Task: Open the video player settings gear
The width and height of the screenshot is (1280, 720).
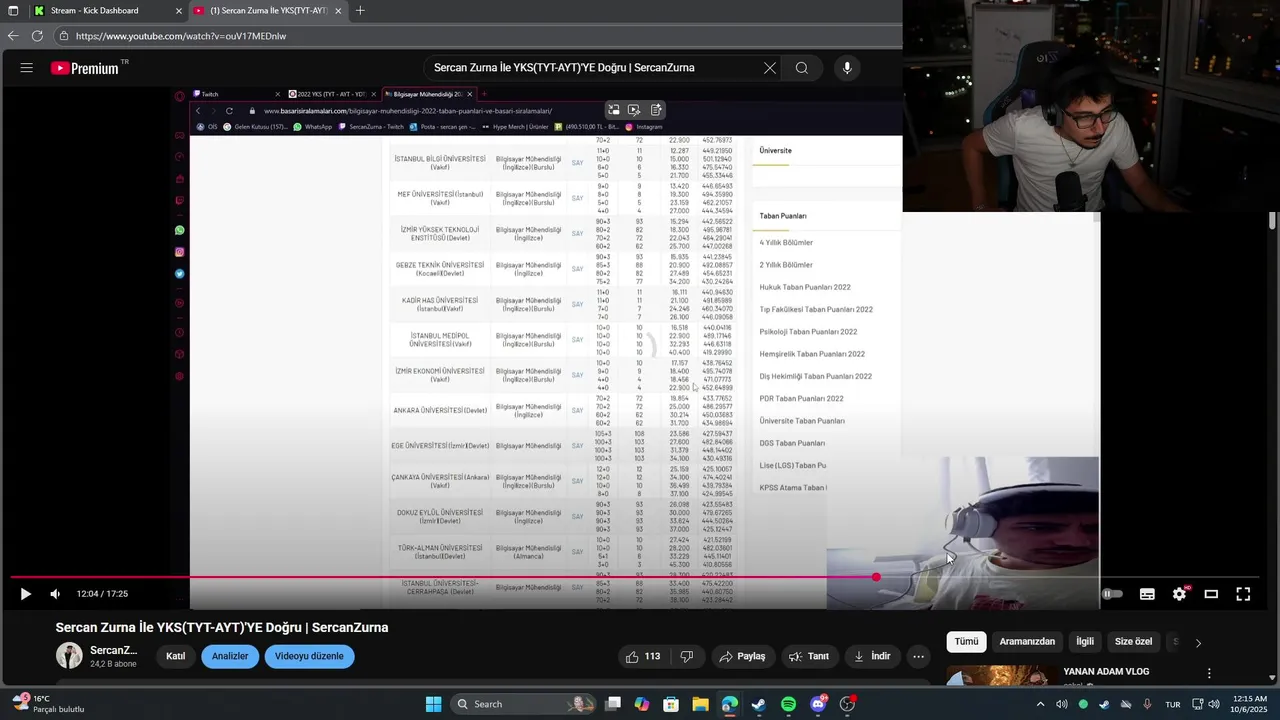Action: coord(1179,594)
